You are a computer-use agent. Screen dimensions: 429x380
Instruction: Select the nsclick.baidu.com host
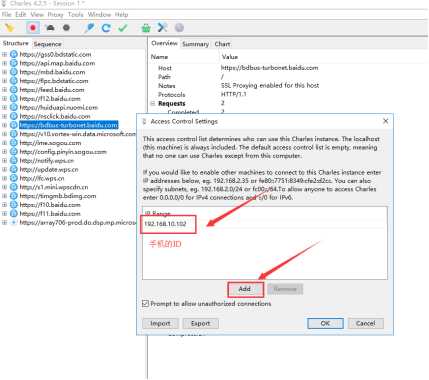[x=55, y=116]
